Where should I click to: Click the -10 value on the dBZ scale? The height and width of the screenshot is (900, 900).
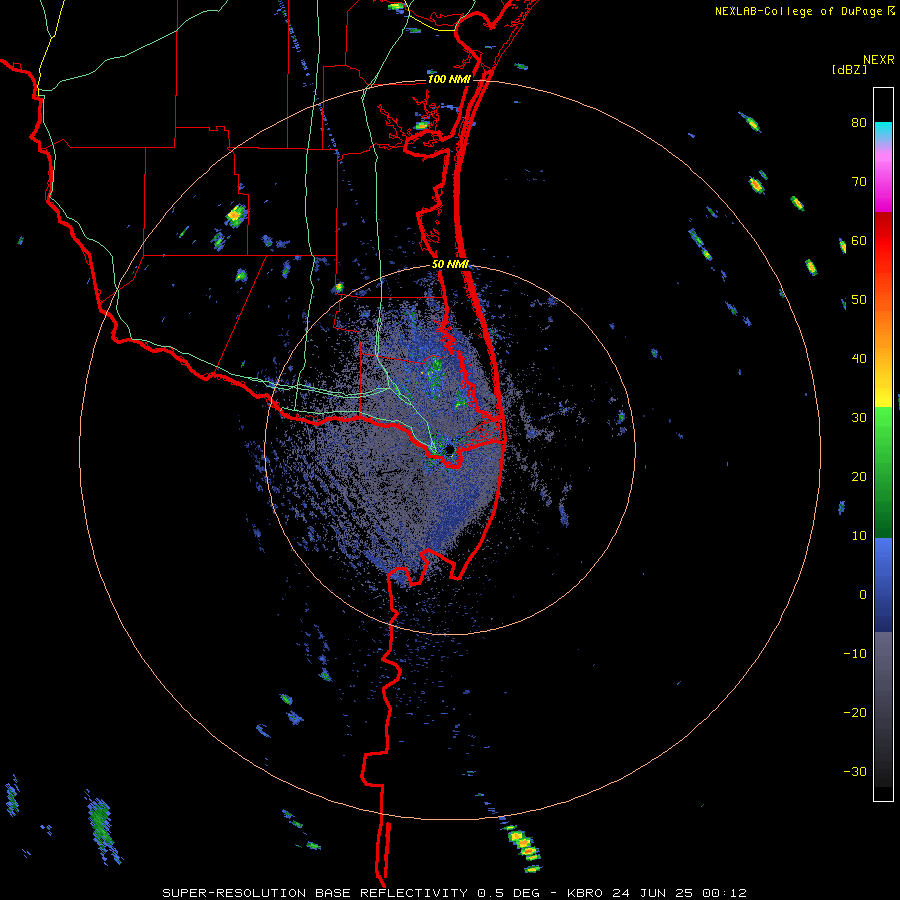click(855, 653)
